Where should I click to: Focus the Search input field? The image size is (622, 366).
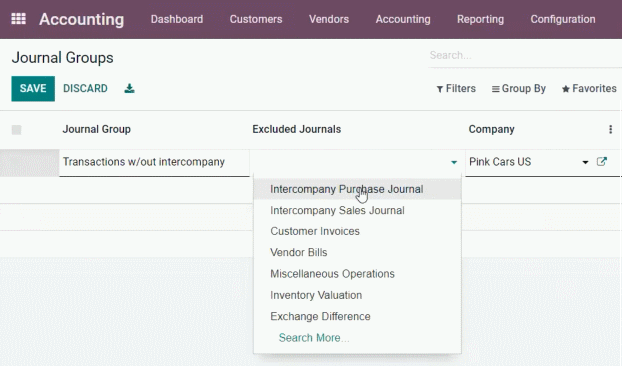(x=524, y=56)
